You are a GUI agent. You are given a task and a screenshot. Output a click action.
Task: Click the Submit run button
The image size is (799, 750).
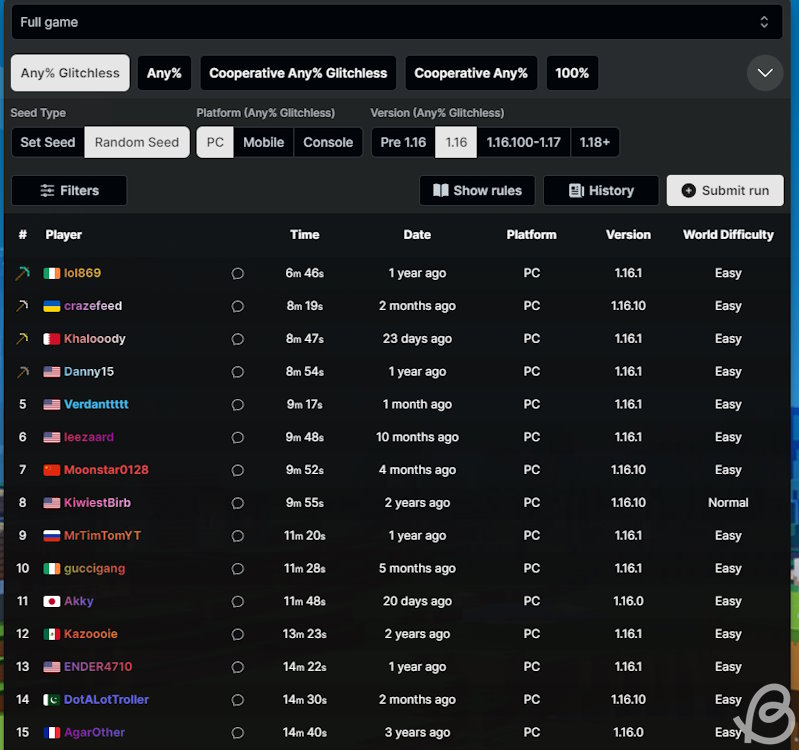point(725,190)
